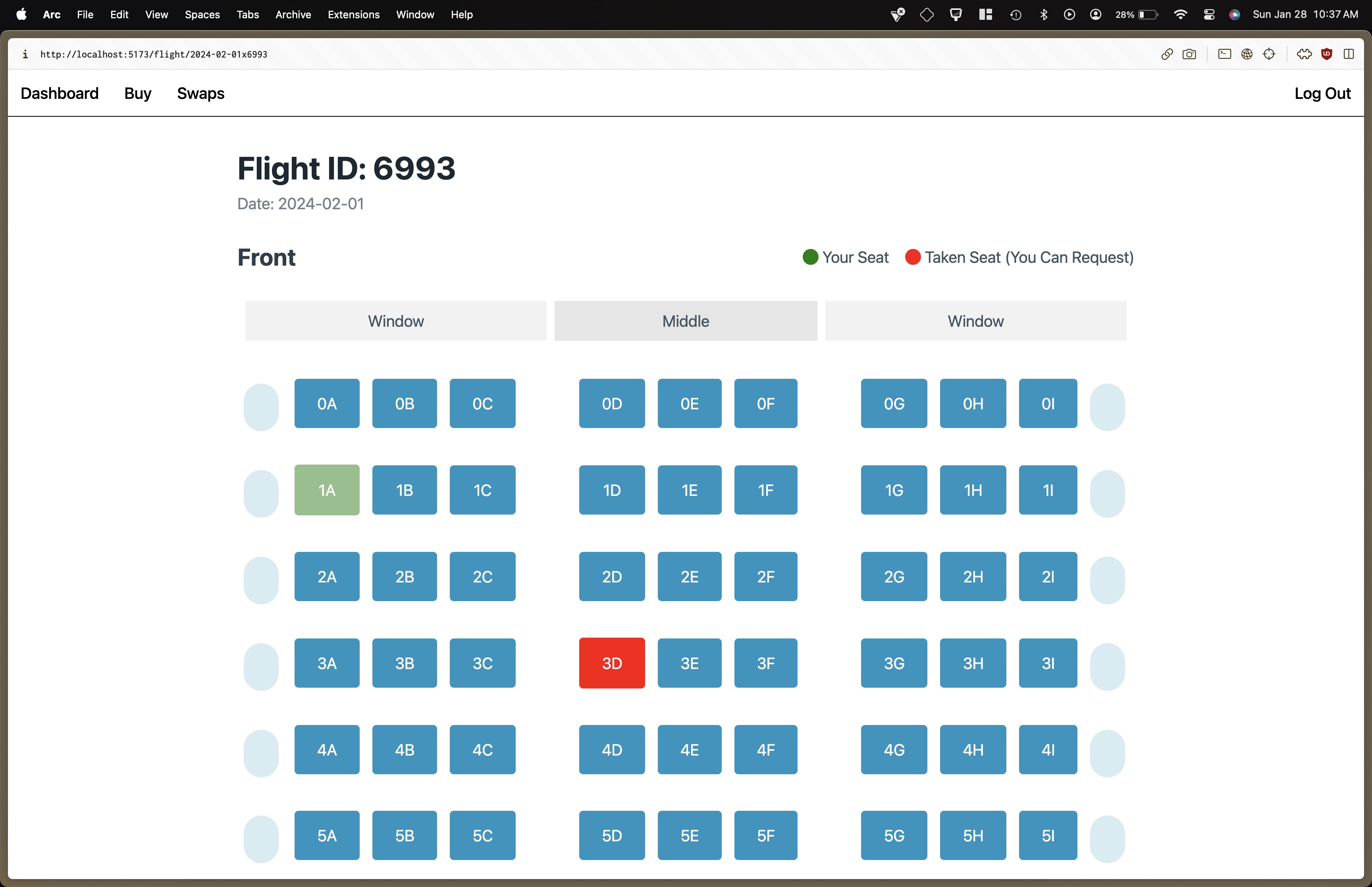The height and width of the screenshot is (887, 1372).
Task: Copy the page link via the link icon
Action: point(1167,54)
